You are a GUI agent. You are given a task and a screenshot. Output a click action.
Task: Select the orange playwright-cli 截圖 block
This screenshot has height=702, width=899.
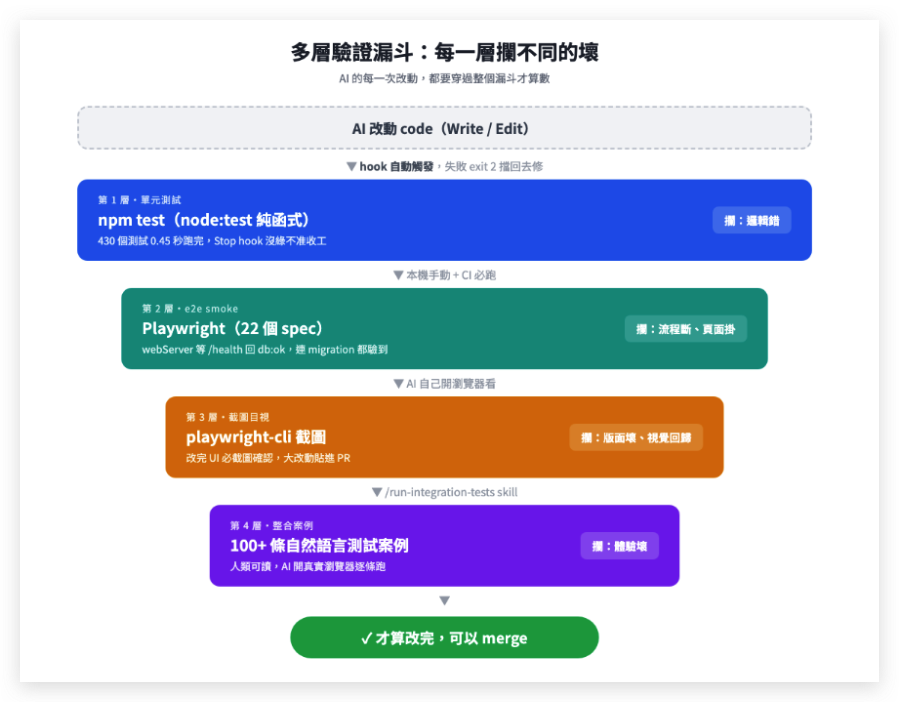444,437
